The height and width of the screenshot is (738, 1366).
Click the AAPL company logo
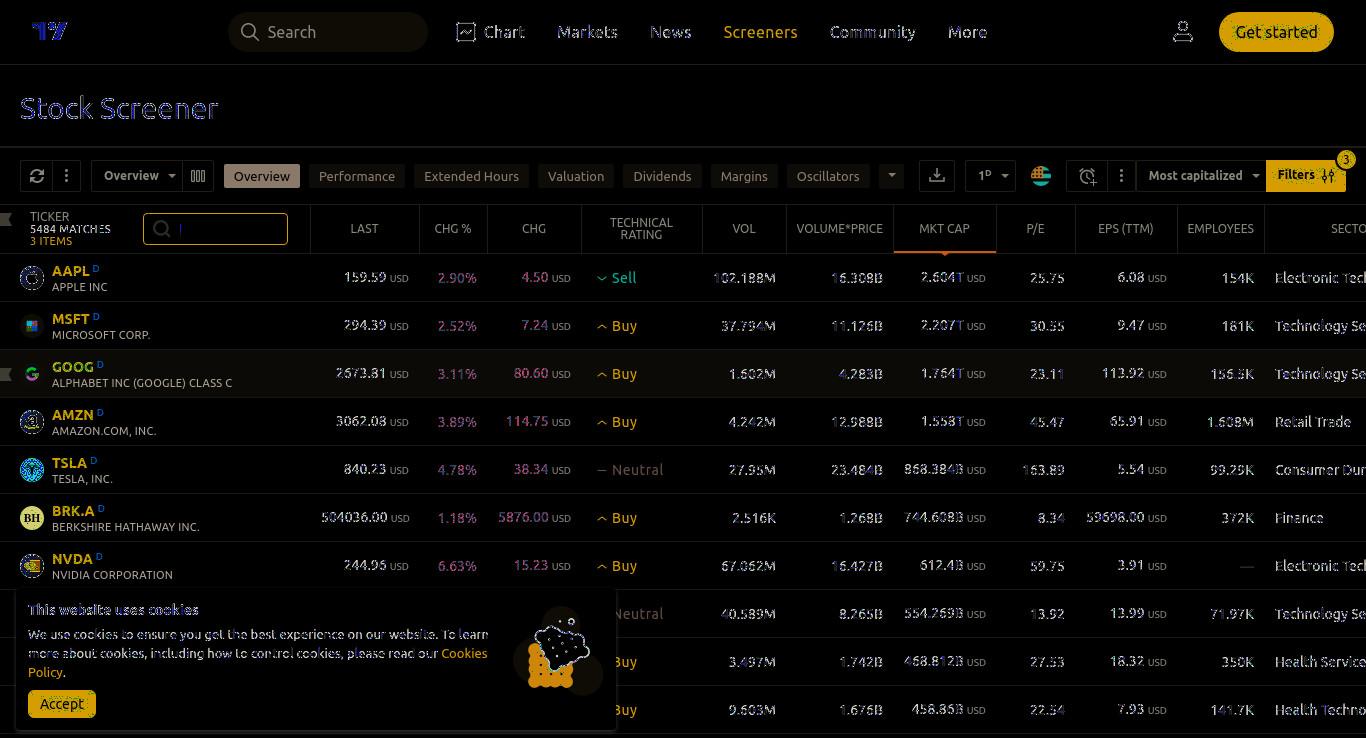32,278
